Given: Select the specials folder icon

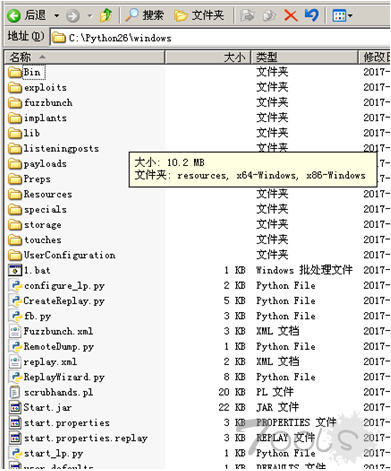Looking at the screenshot, I should coord(14,210).
